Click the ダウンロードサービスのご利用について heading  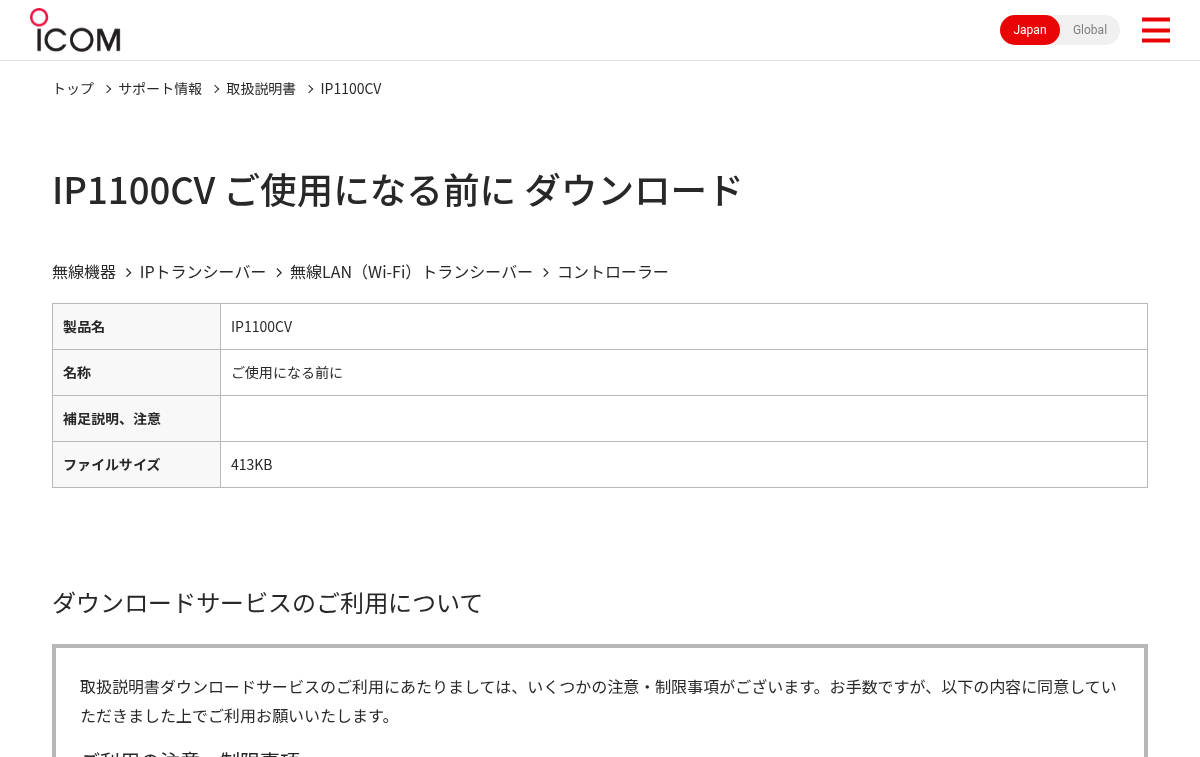tap(267, 603)
